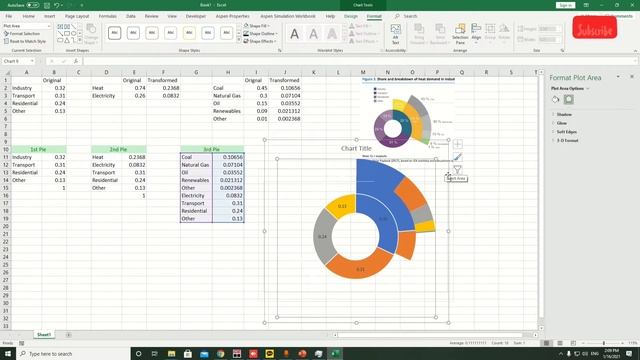Click the Undo arrow icon
The image size is (640, 360).
tap(57, 5)
